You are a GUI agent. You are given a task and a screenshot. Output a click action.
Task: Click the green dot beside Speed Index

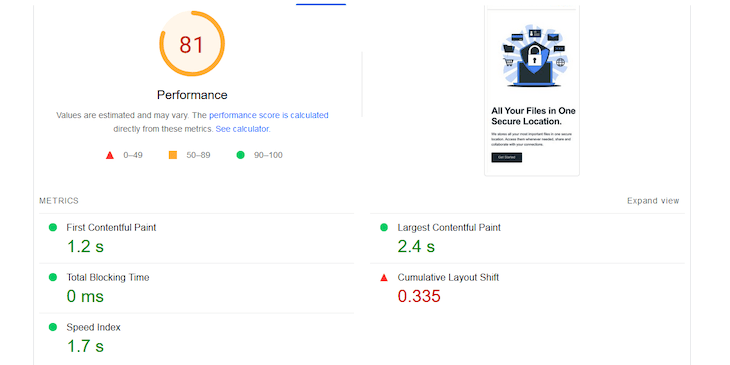(53, 327)
